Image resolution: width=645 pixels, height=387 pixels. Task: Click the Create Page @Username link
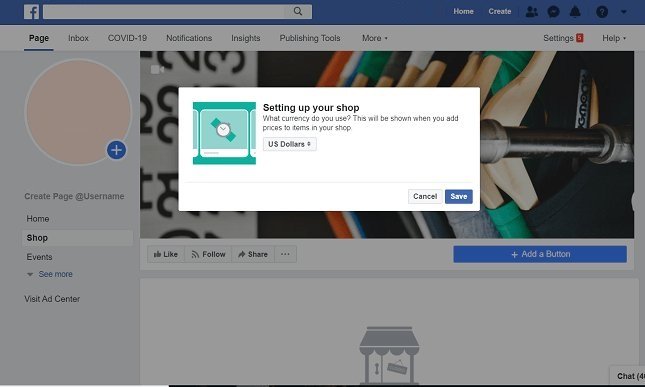(74, 196)
